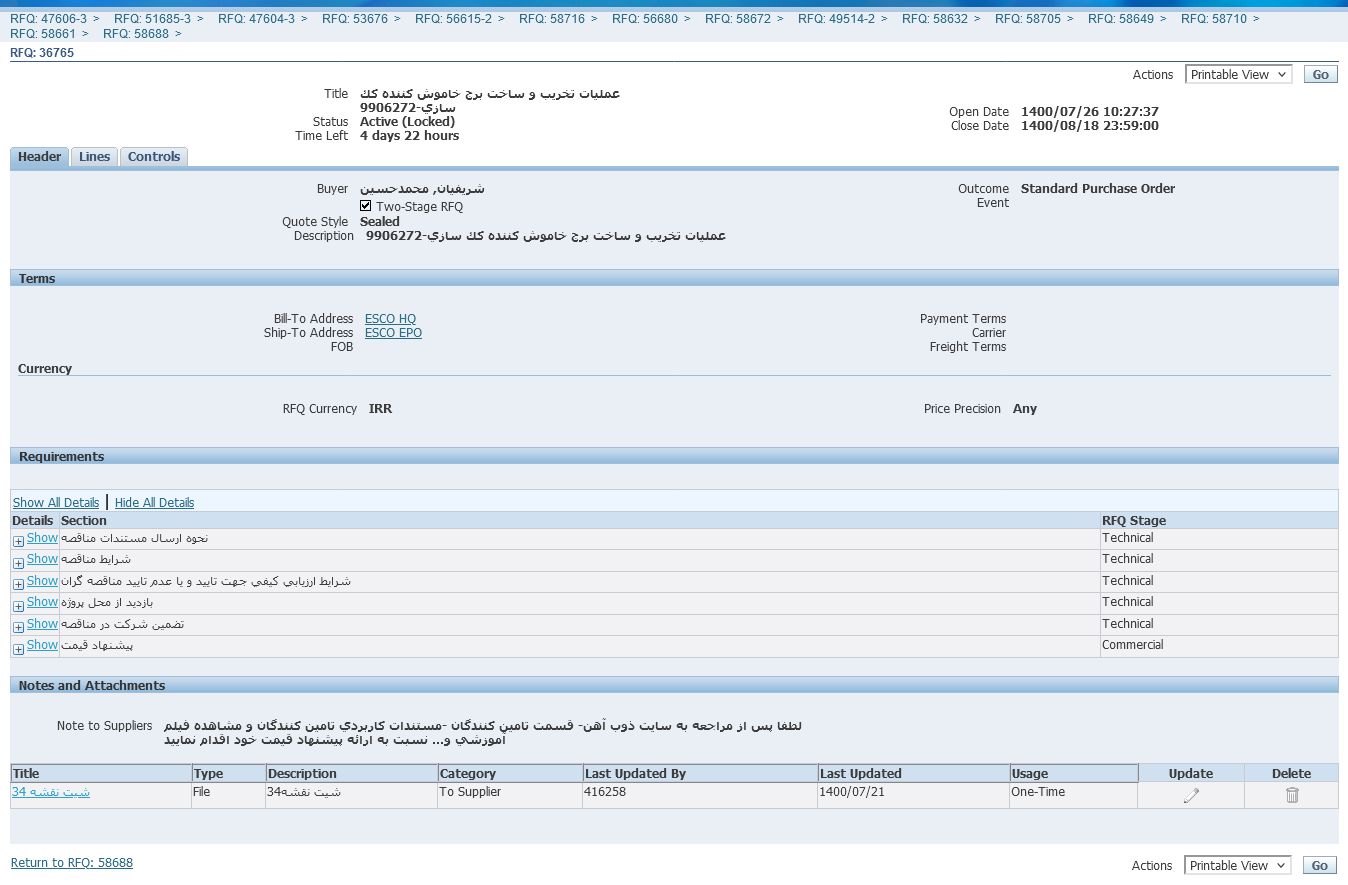Screen dimensions: 1348x885
Task: Click Show All Details link
Action: tap(56, 503)
